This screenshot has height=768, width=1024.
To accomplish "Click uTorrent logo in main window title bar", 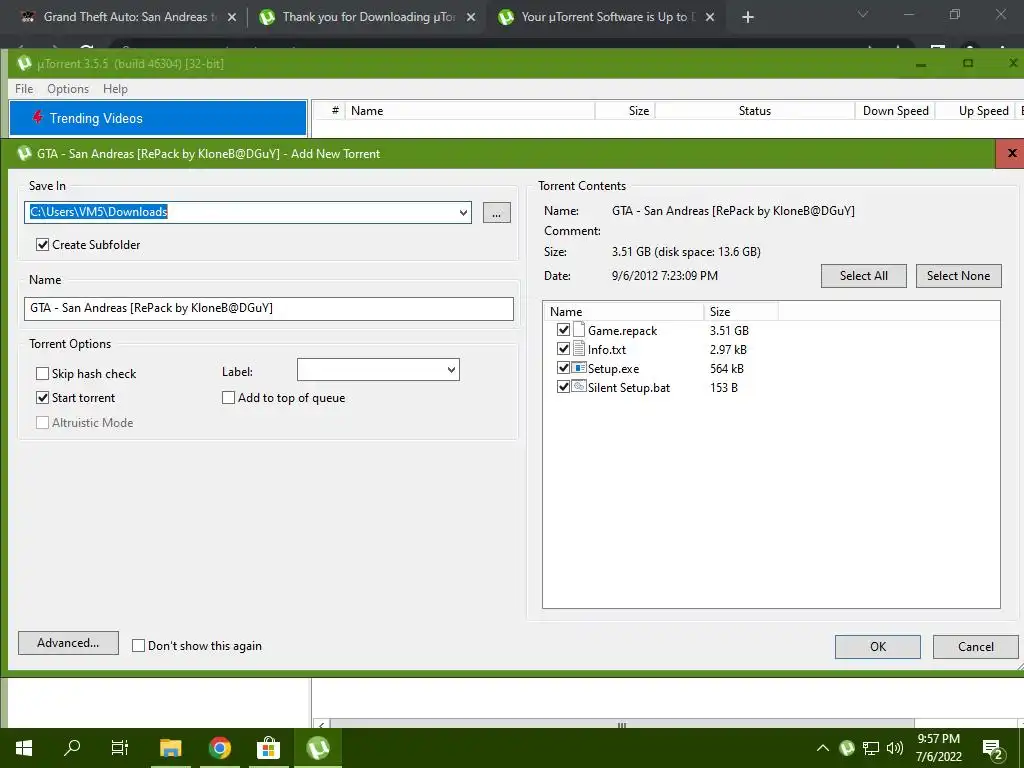I will tap(24, 63).
